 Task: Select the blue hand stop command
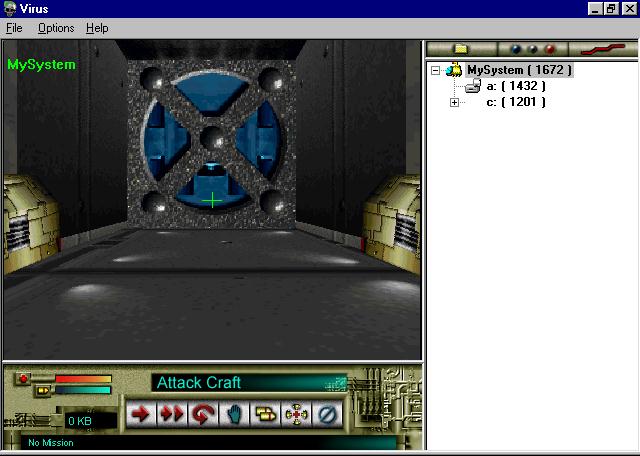234,414
